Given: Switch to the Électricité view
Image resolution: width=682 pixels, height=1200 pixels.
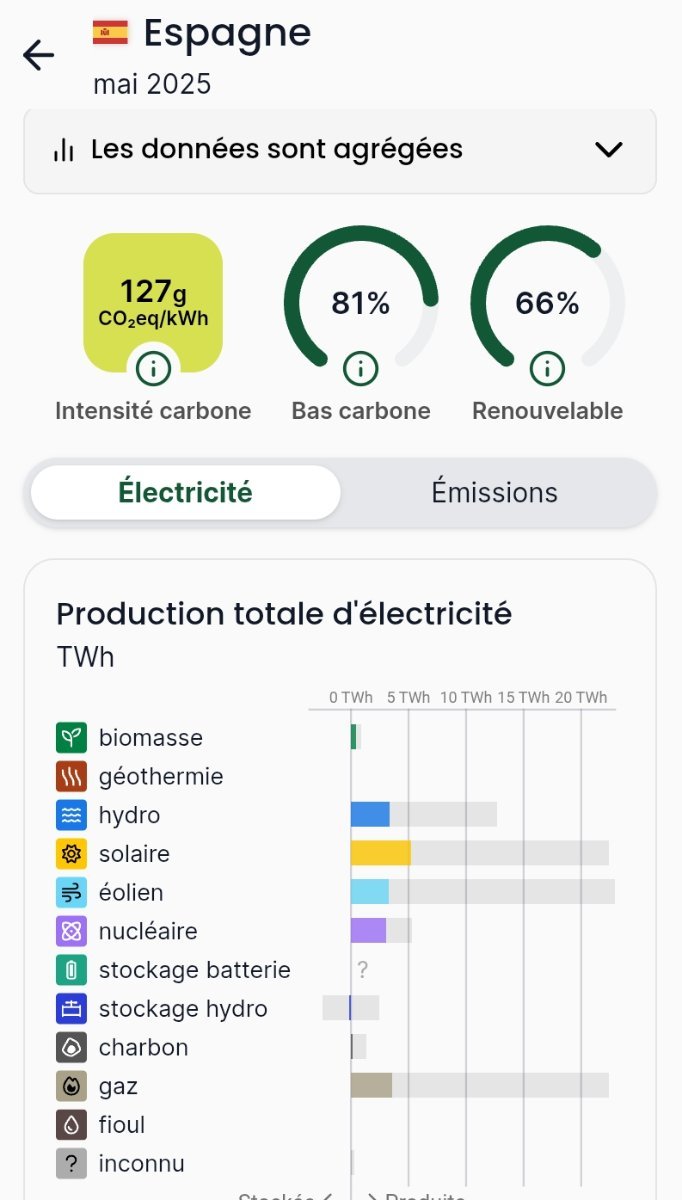Looking at the screenshot, I should [x=186, y=492].
